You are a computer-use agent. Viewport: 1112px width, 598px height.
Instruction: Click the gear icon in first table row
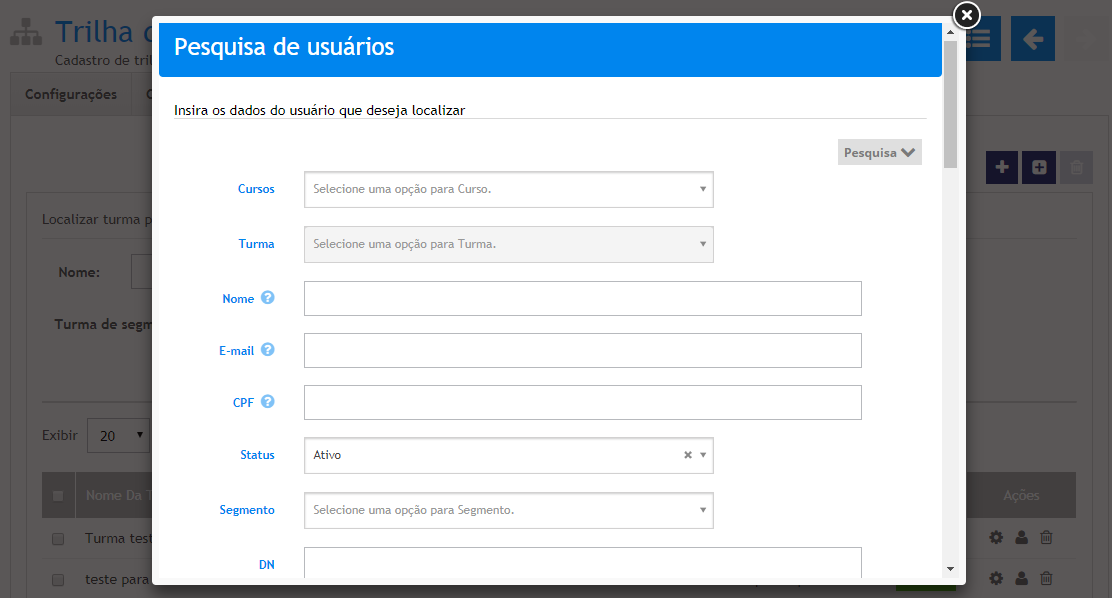click(996, 538)
